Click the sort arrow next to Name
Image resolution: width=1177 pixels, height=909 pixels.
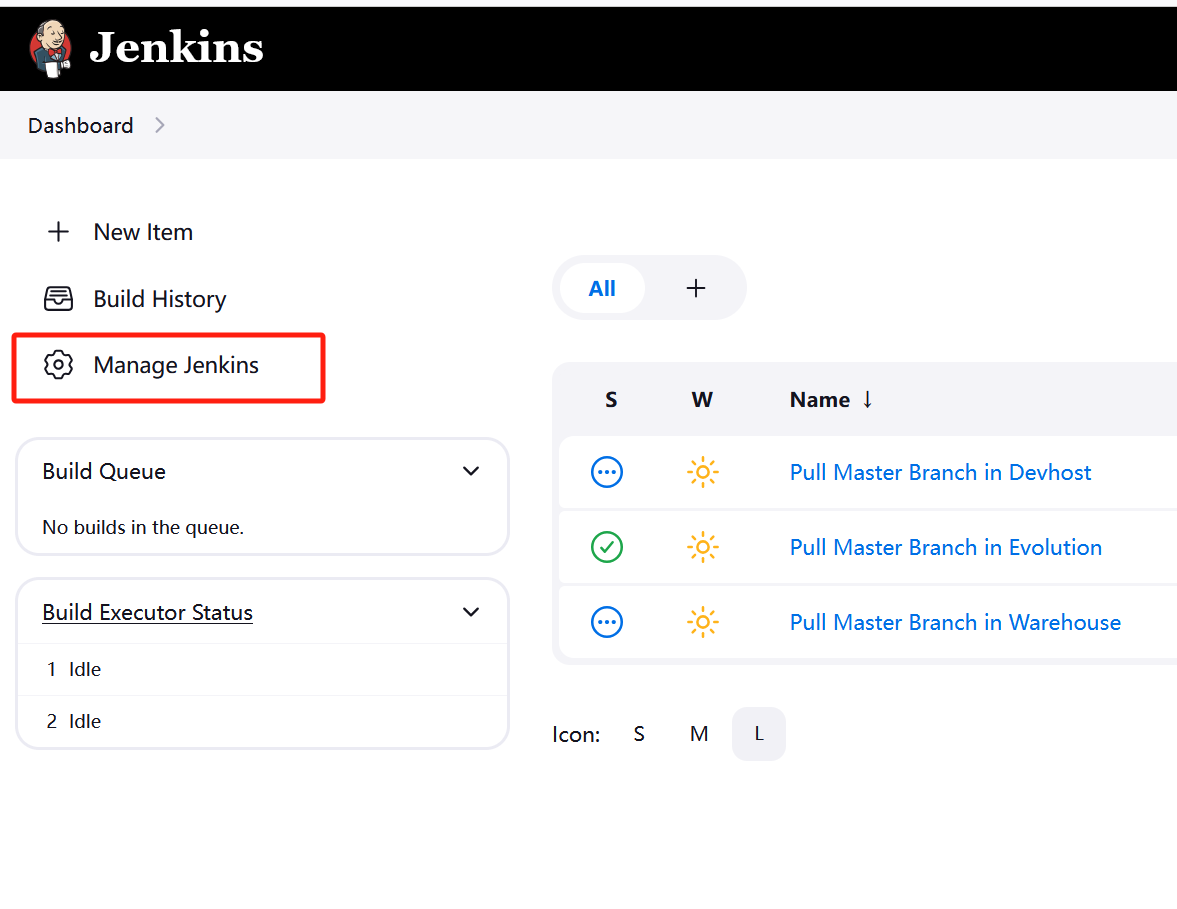(867, 399)
